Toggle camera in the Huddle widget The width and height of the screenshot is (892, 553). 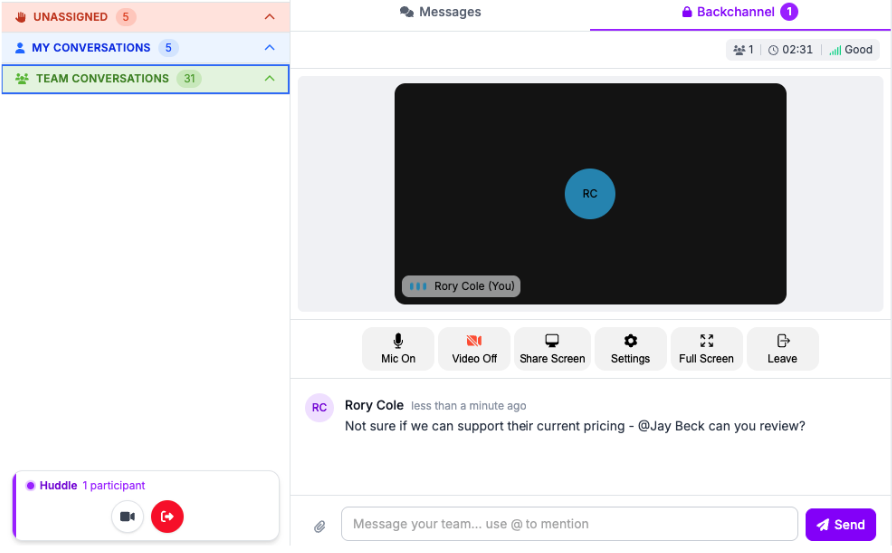[x=127, y=517]
